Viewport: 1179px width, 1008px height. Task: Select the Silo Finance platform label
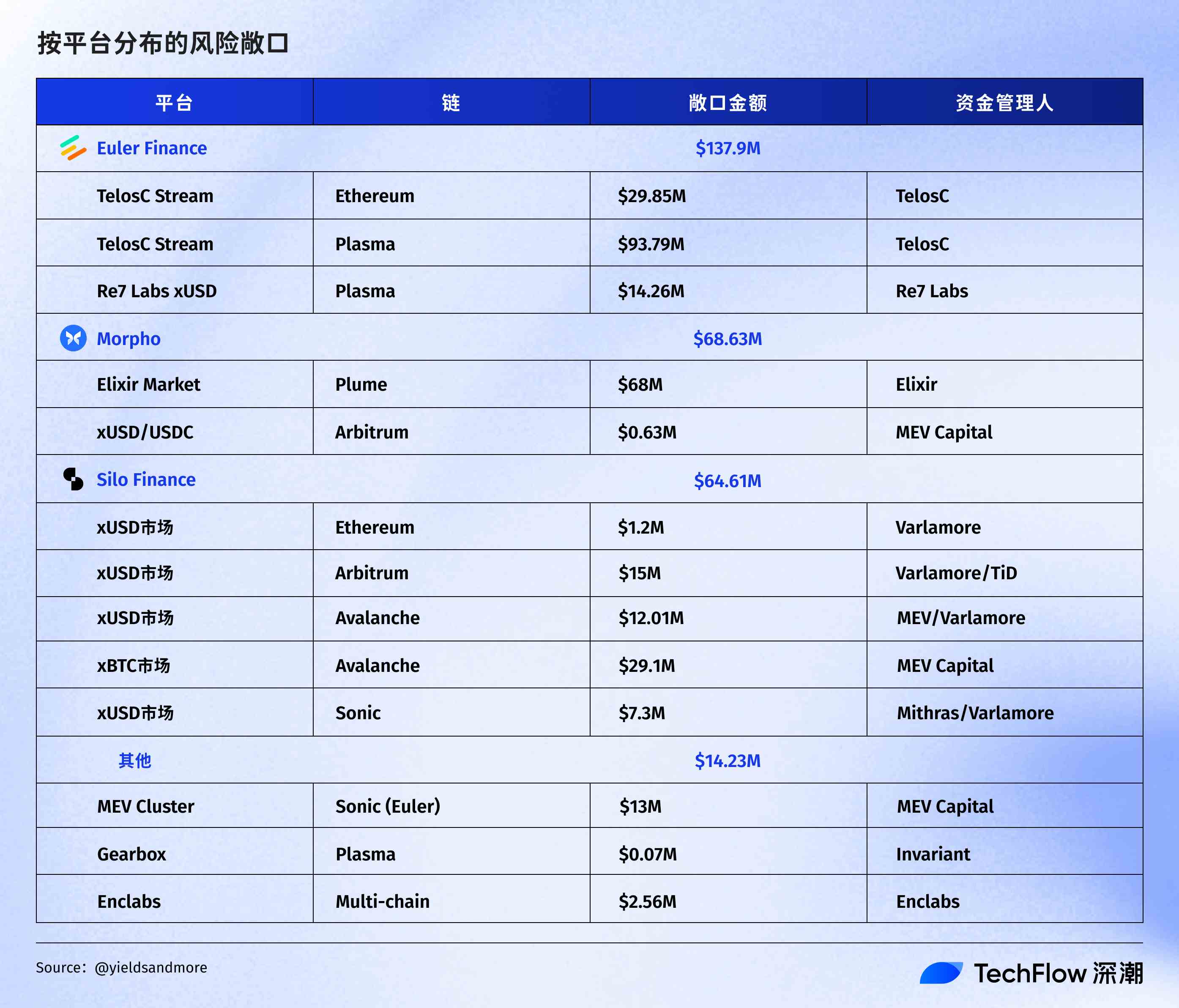click(x=145, y=480)
